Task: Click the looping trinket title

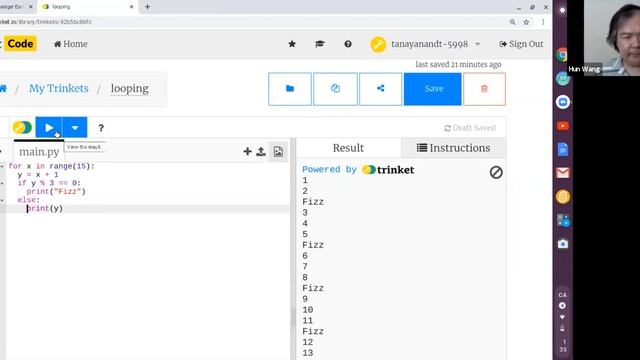Action: (129, 89)
